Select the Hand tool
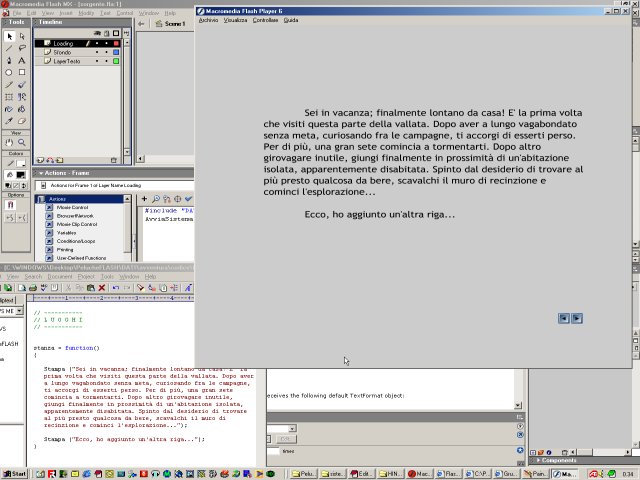The width and height of the screenshot is (640, 480). pos(9,142)
